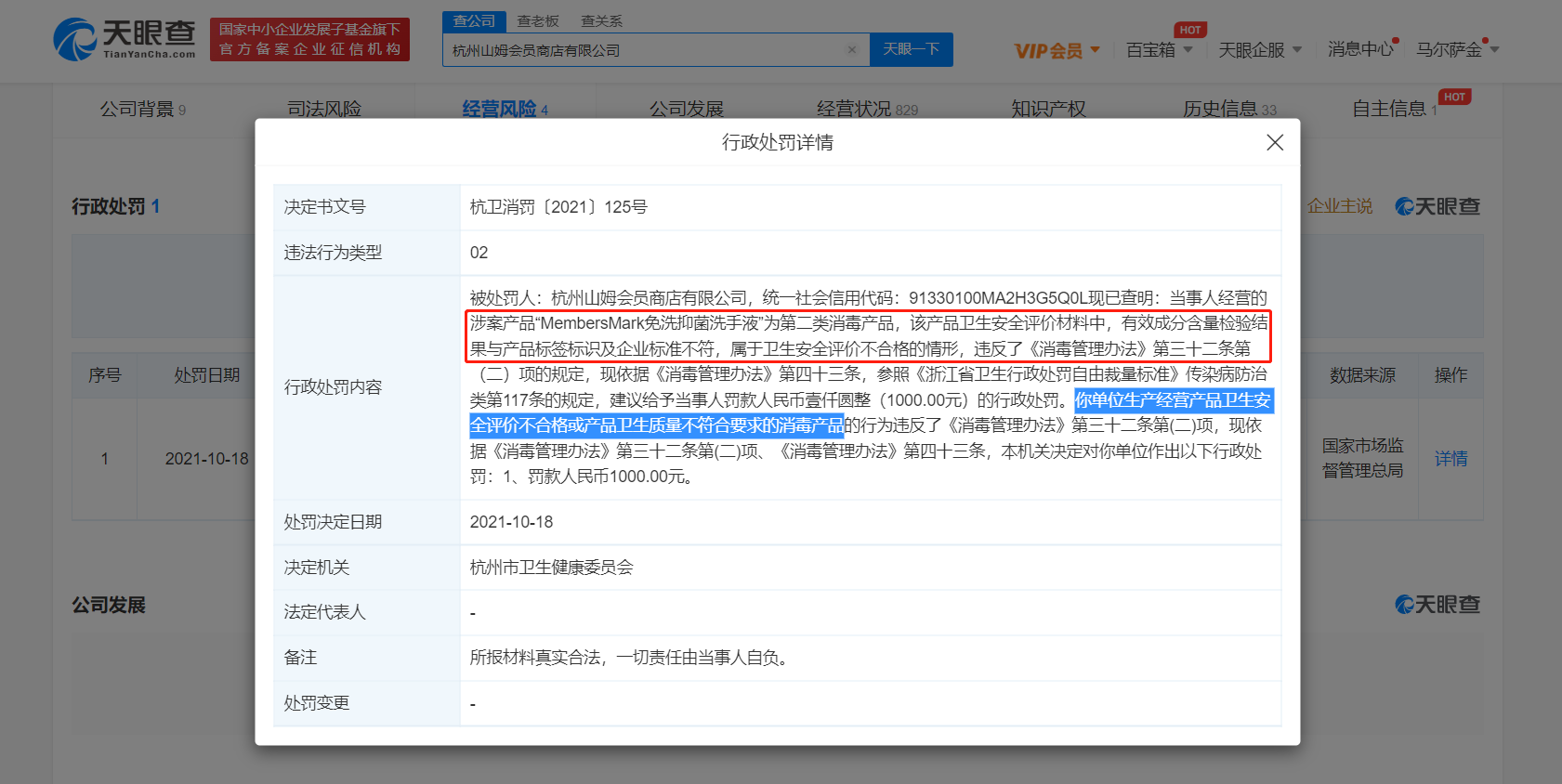This screenshot has width=1562, height=784.
Task: Open the 历史信息 tab
Action: (x=1229, y=110)
